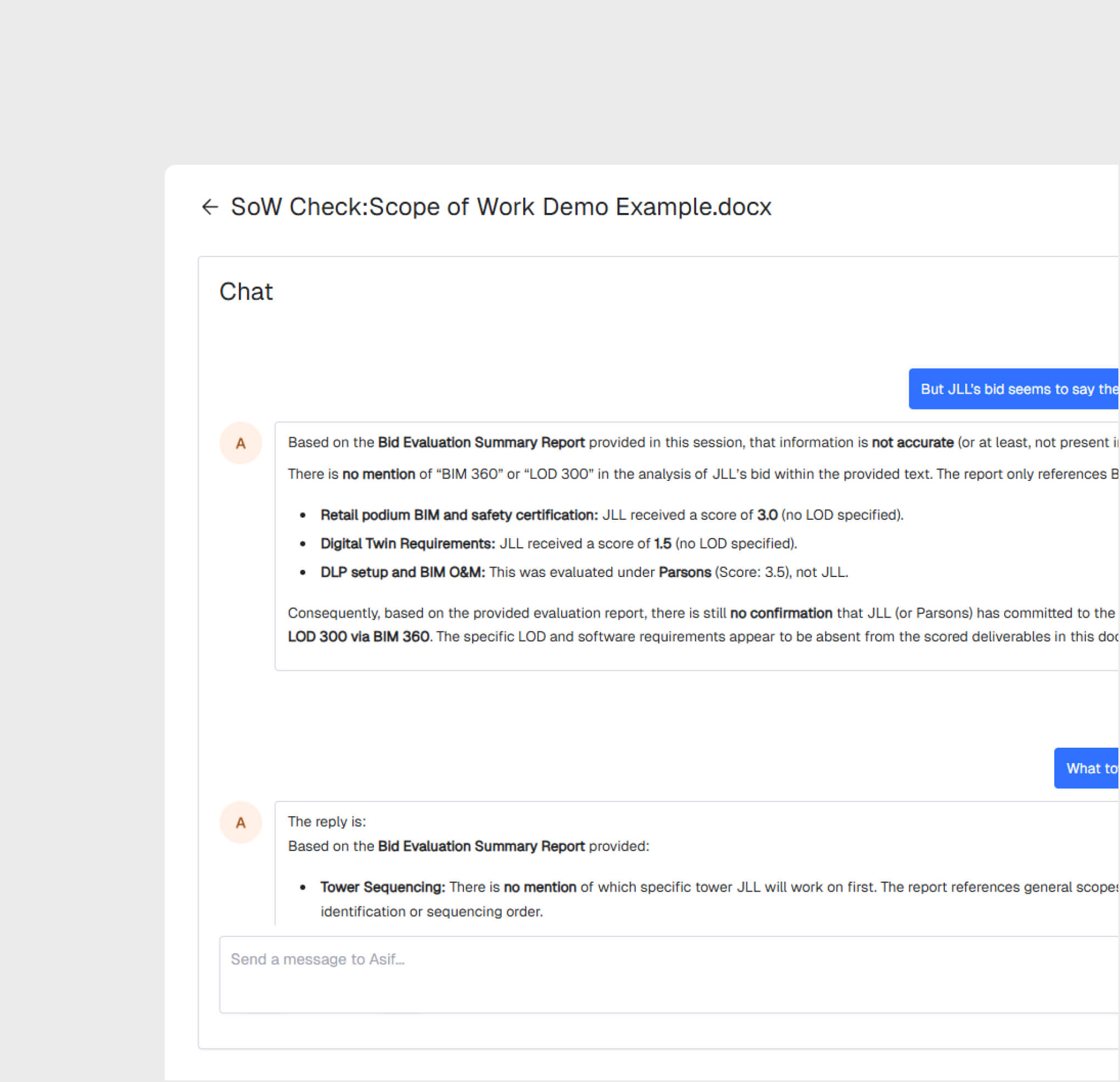Click the bold 'LOD 300 via BIM 360' text

359,637
